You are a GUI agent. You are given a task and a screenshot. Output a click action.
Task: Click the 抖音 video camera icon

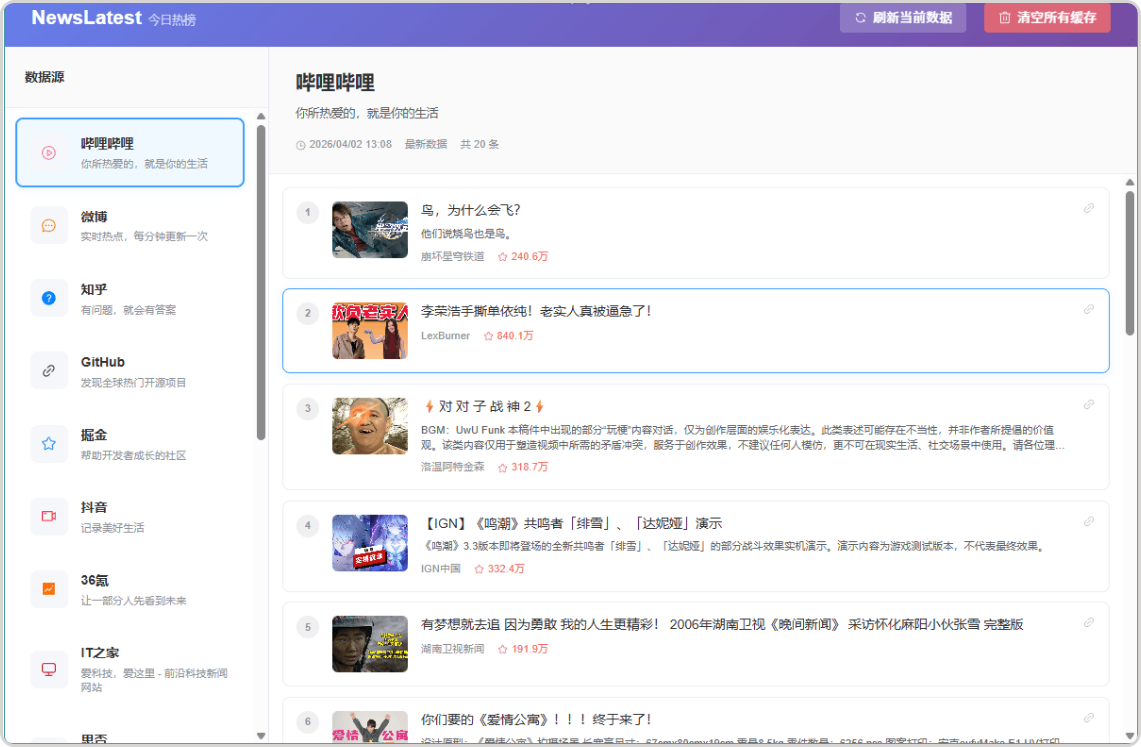click(x=49, y=516)
